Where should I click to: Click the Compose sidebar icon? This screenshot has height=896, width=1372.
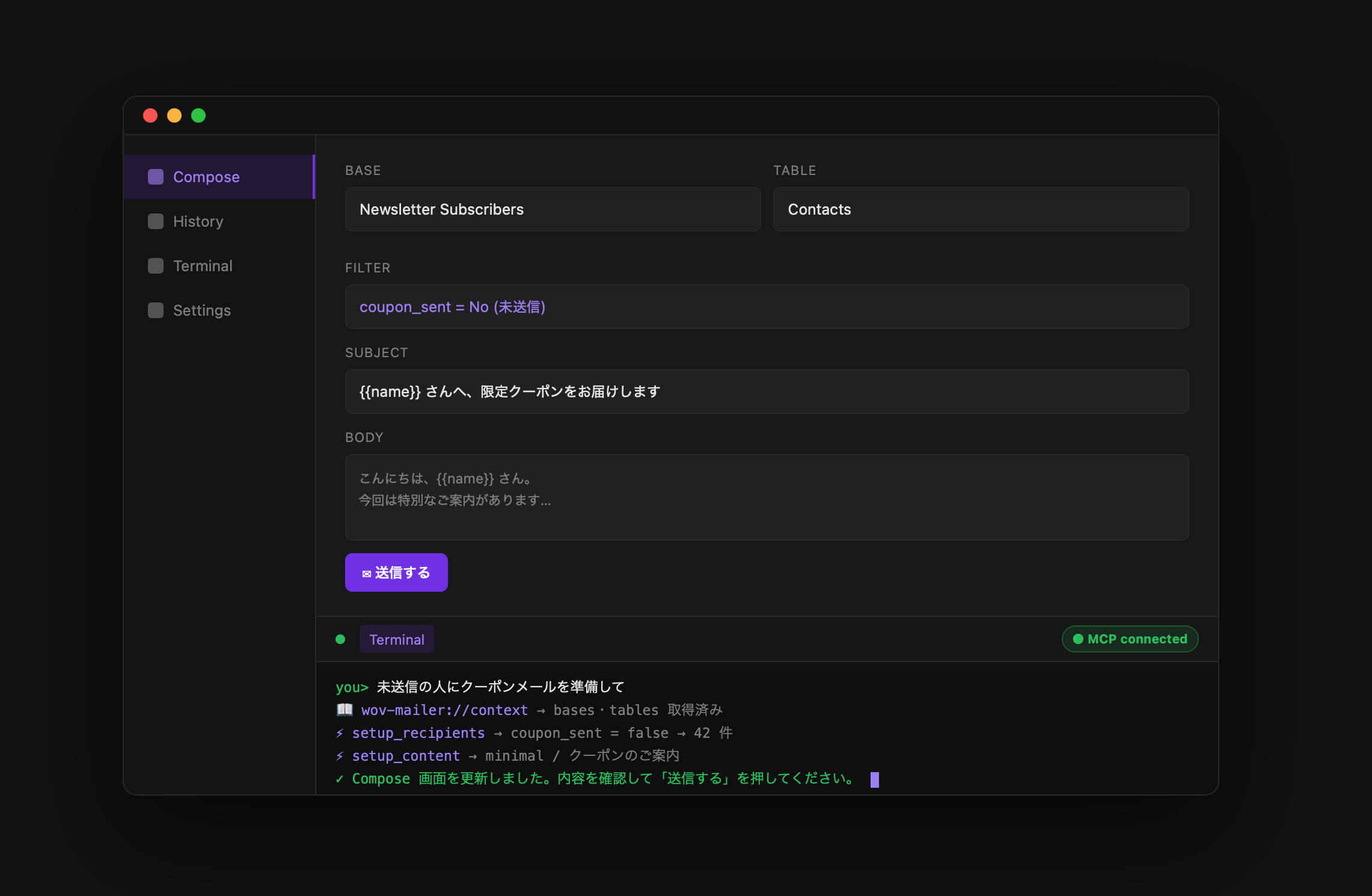(x=156, y=177)
